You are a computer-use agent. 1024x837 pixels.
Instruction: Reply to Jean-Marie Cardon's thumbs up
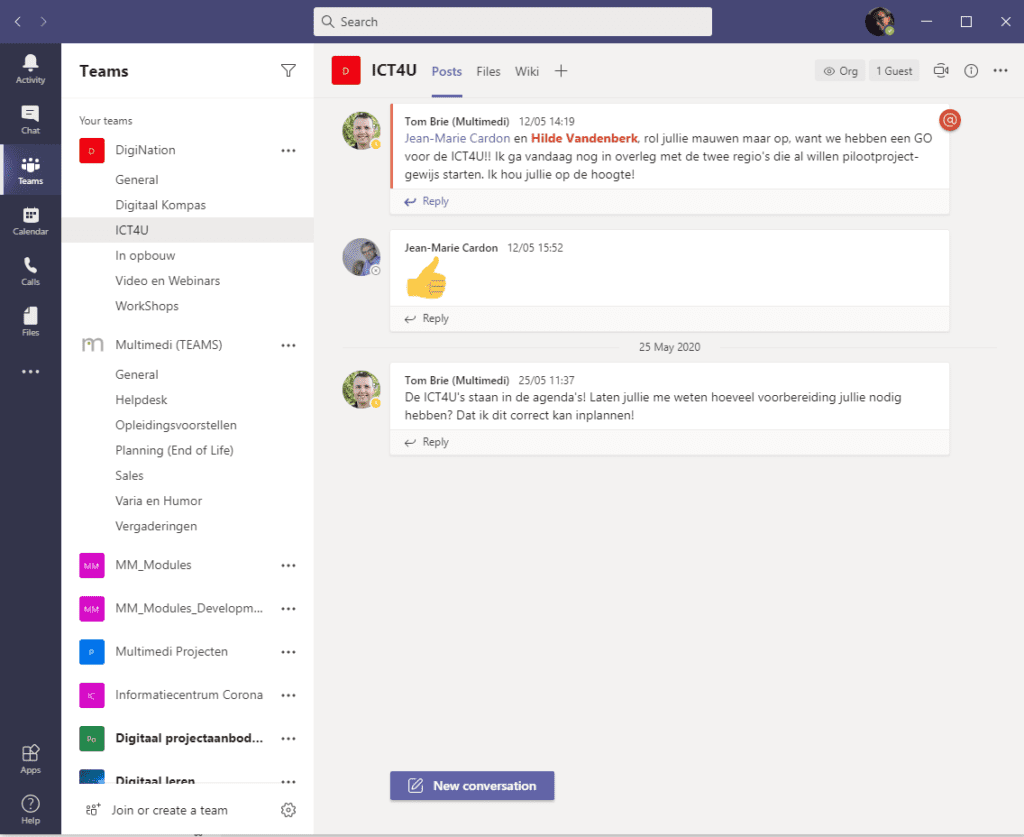426,319
